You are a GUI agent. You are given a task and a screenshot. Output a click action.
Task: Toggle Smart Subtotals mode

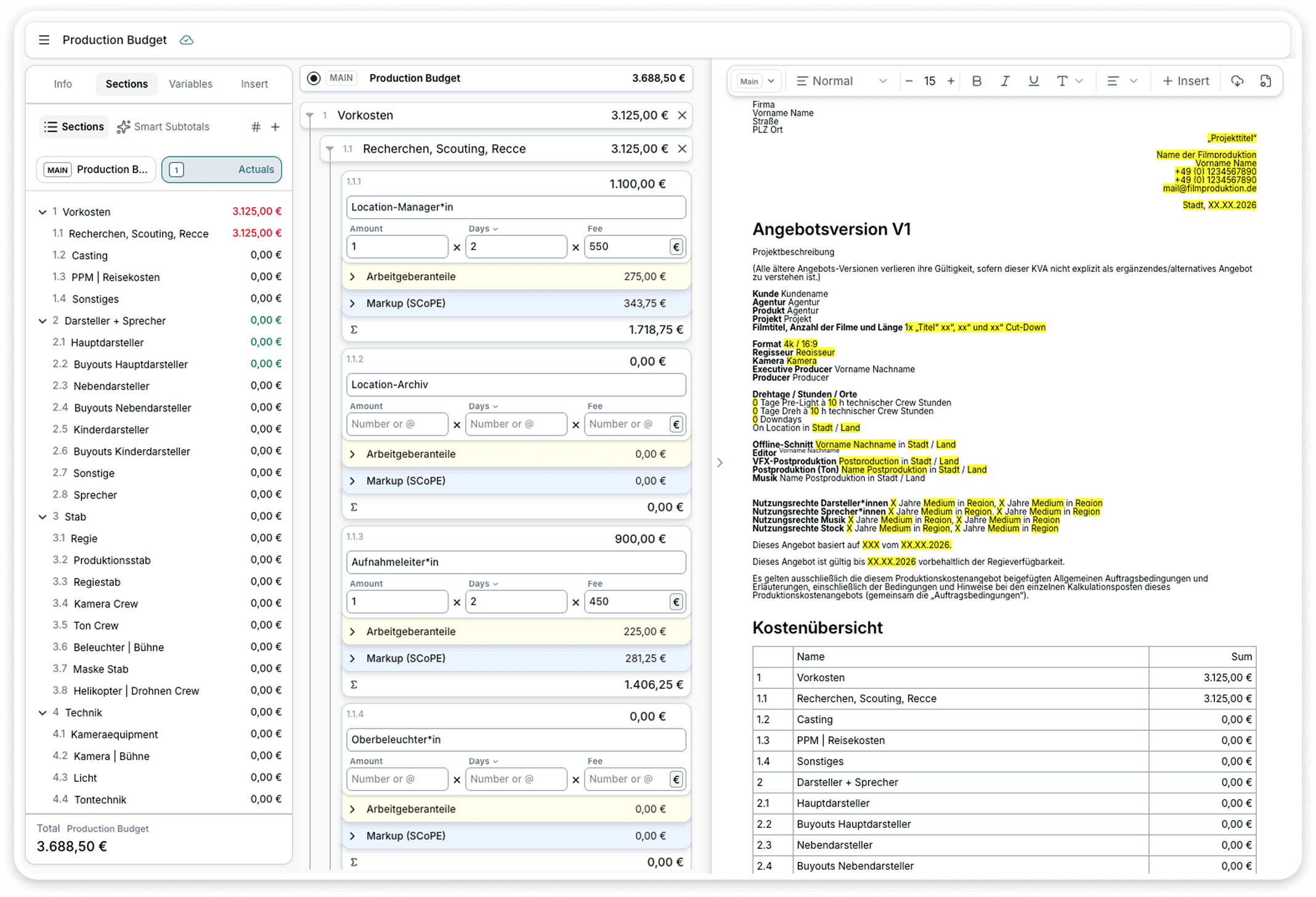point(163,127)
